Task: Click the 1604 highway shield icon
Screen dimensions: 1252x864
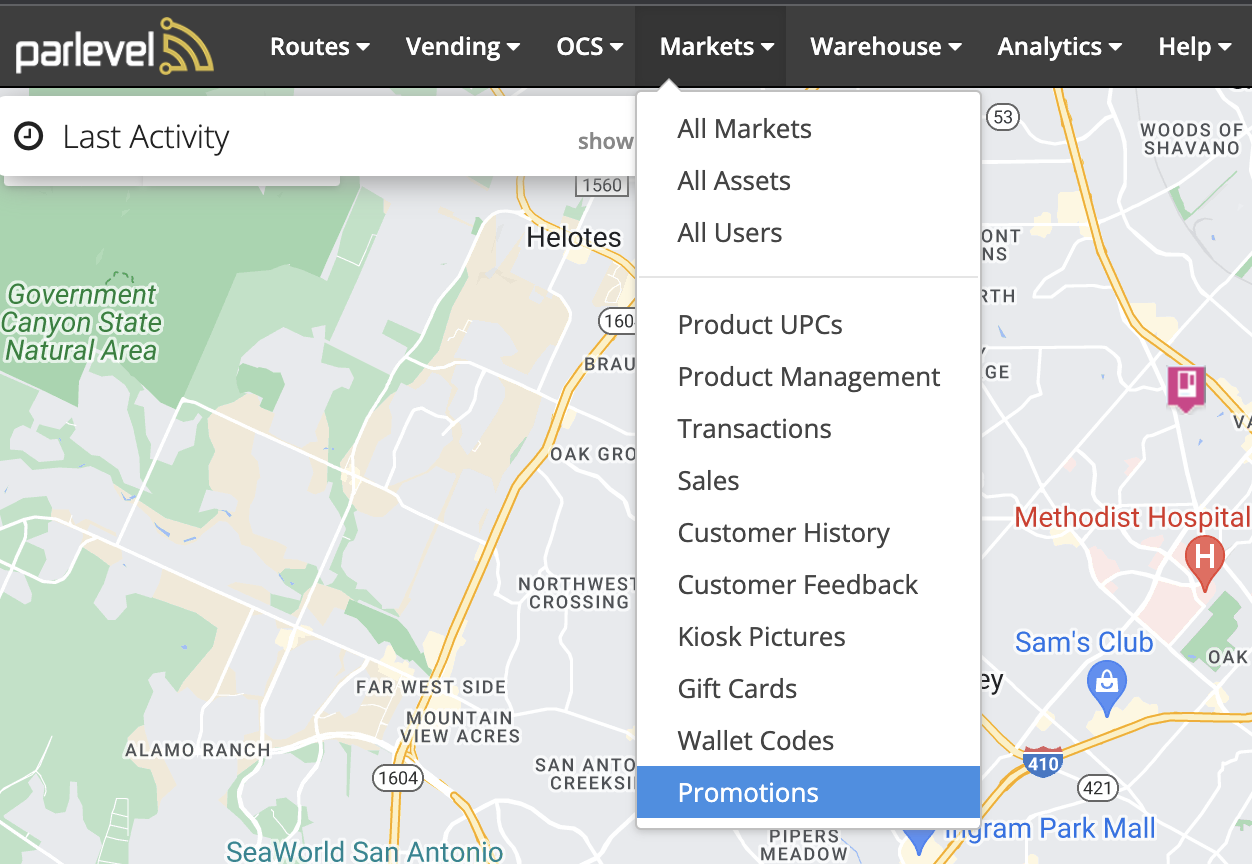Action: (397, 777)
